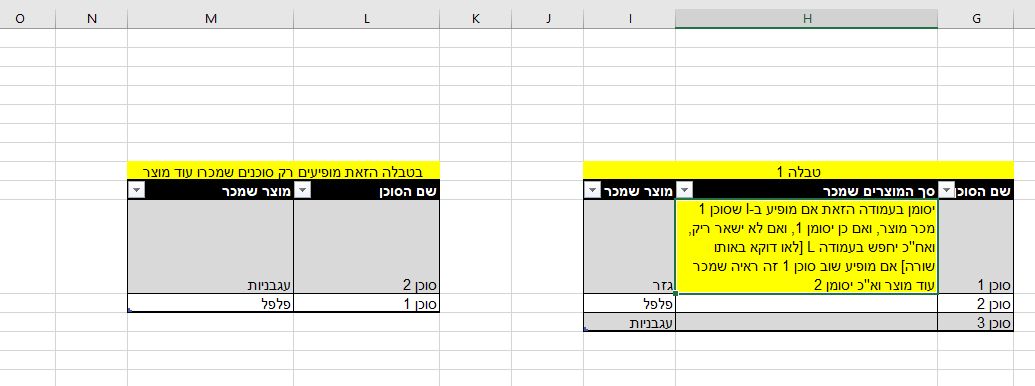
Task: Select the סוכן 2 cell in column L
Action: [x=366, y=247]
